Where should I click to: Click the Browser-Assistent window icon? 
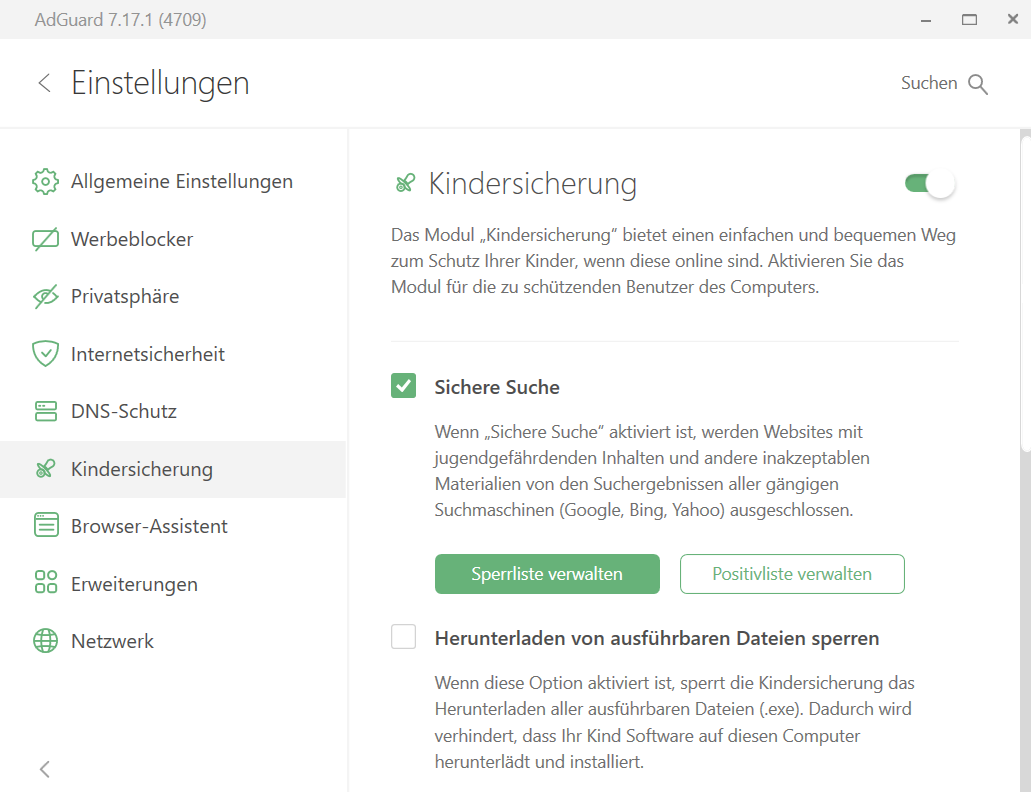[x=45, y=525]
